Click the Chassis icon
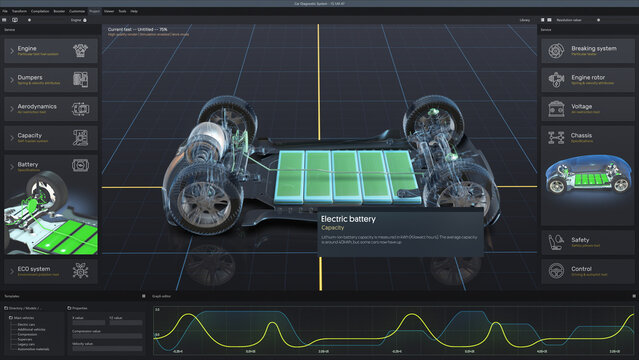The height and width of the screenshot is (360, 639). 556,137
